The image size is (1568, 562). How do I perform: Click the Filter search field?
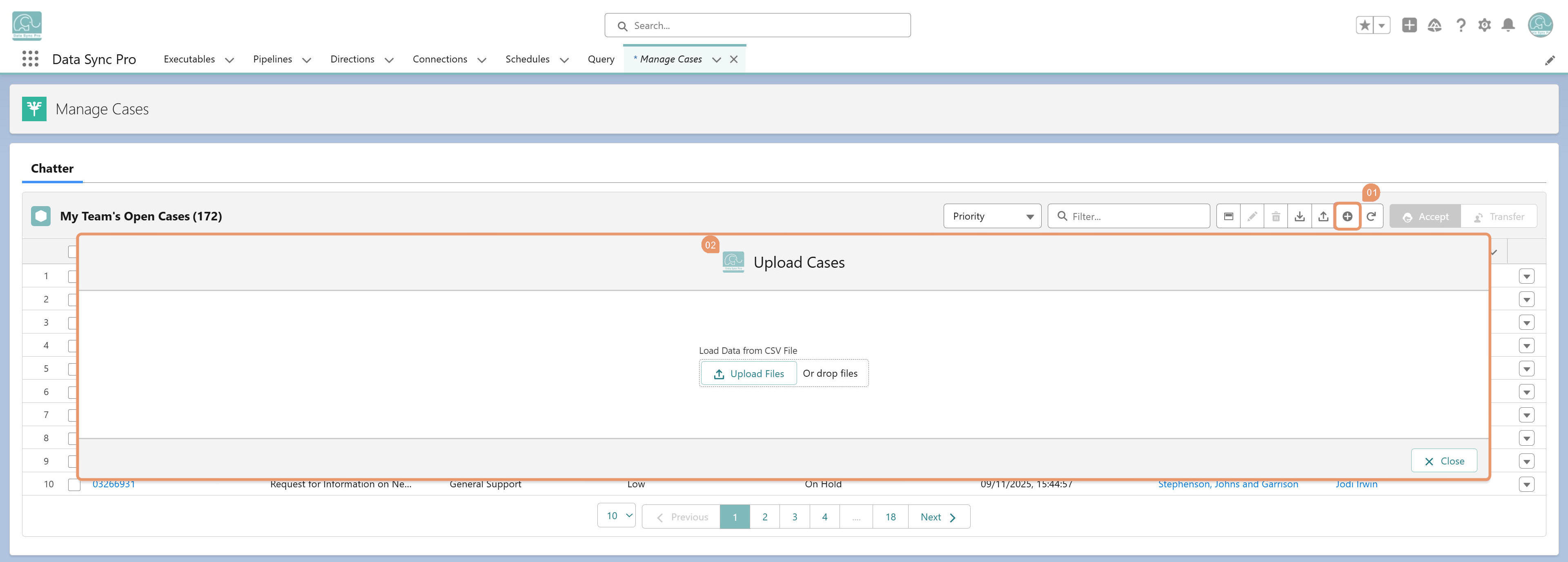pos(1129,217)
